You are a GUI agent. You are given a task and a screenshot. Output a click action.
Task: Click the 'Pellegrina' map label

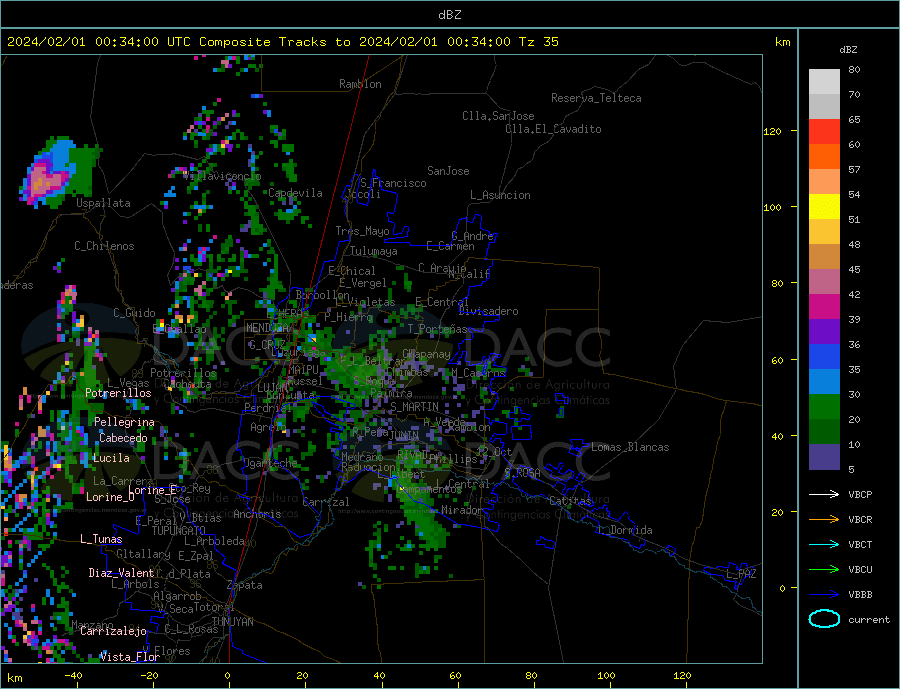[x=125, y=423]
